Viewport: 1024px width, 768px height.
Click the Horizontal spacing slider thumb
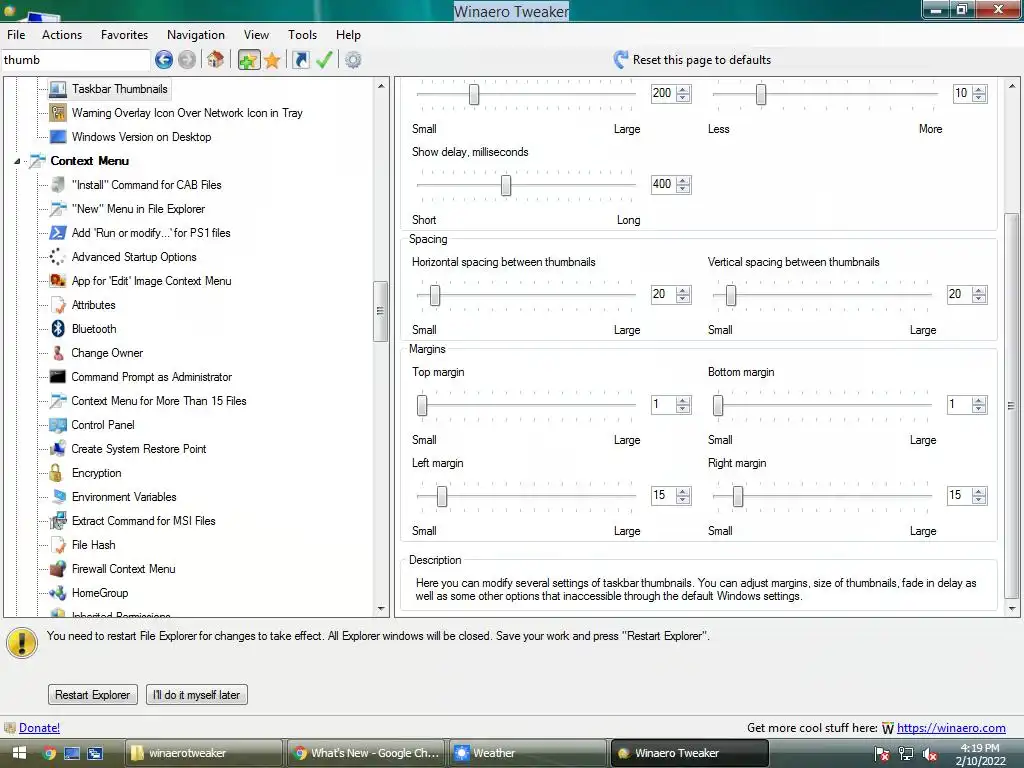click(435, 295)
